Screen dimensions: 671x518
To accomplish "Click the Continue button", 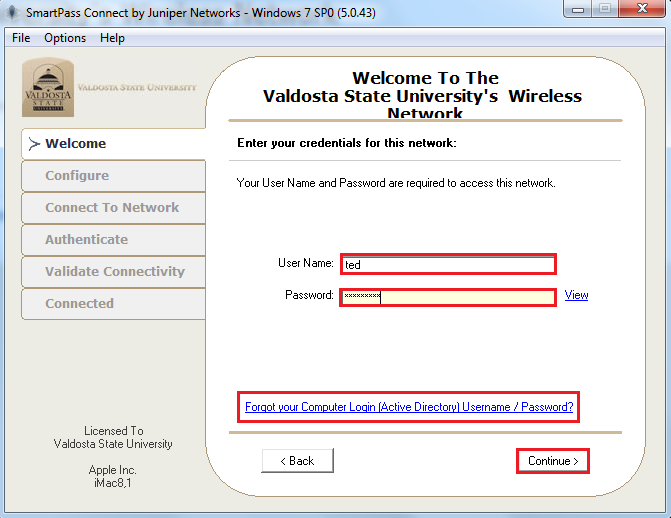I will click(x=553, y=461).
